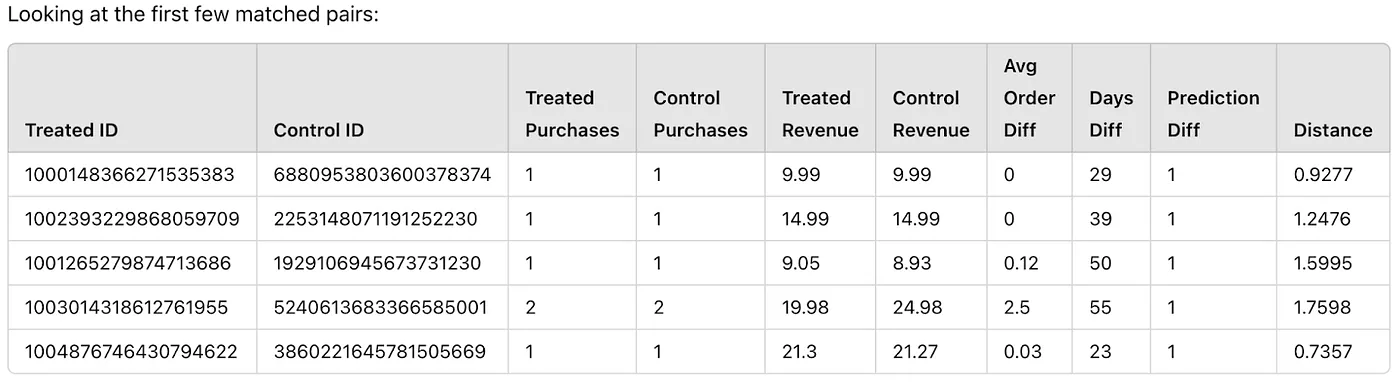Click control ID 3860221645781505669
Screen dimensions: 1400x382
pos(379,352)
